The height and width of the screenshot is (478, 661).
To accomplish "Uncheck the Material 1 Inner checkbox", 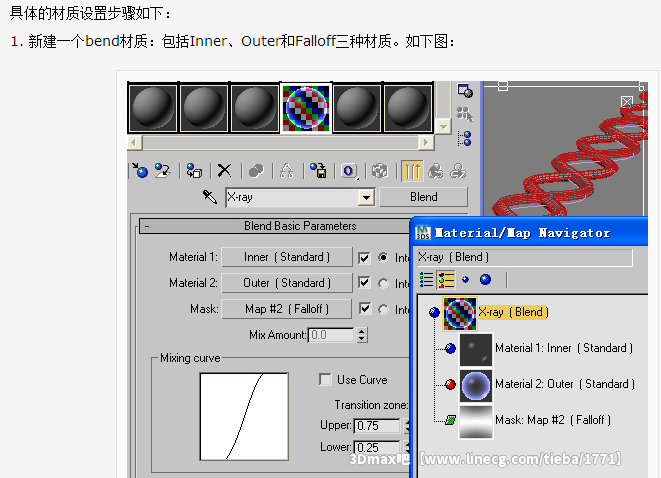I will coord(364,258).
